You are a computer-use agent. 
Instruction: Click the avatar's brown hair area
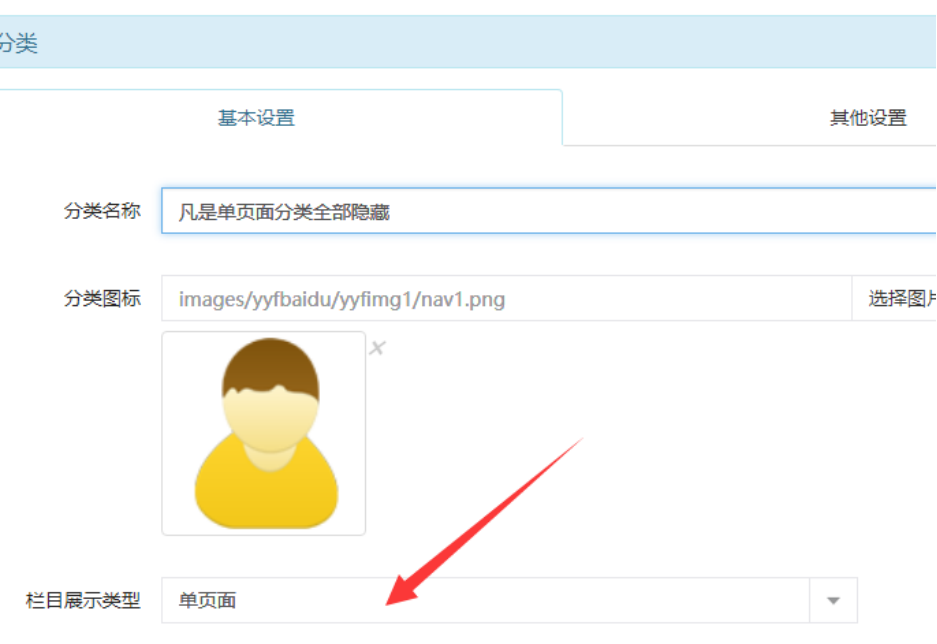click(x=270, y=366)
